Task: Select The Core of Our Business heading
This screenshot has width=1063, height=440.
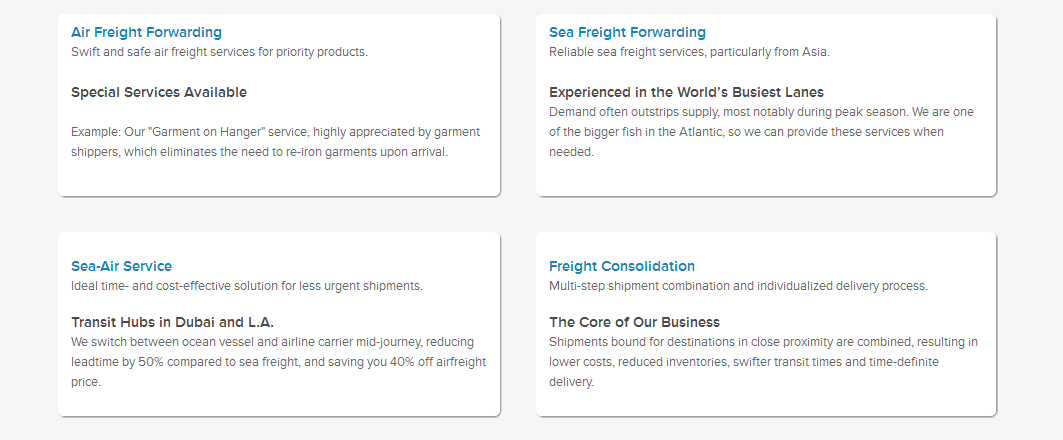Action: [x=634, y=322]
